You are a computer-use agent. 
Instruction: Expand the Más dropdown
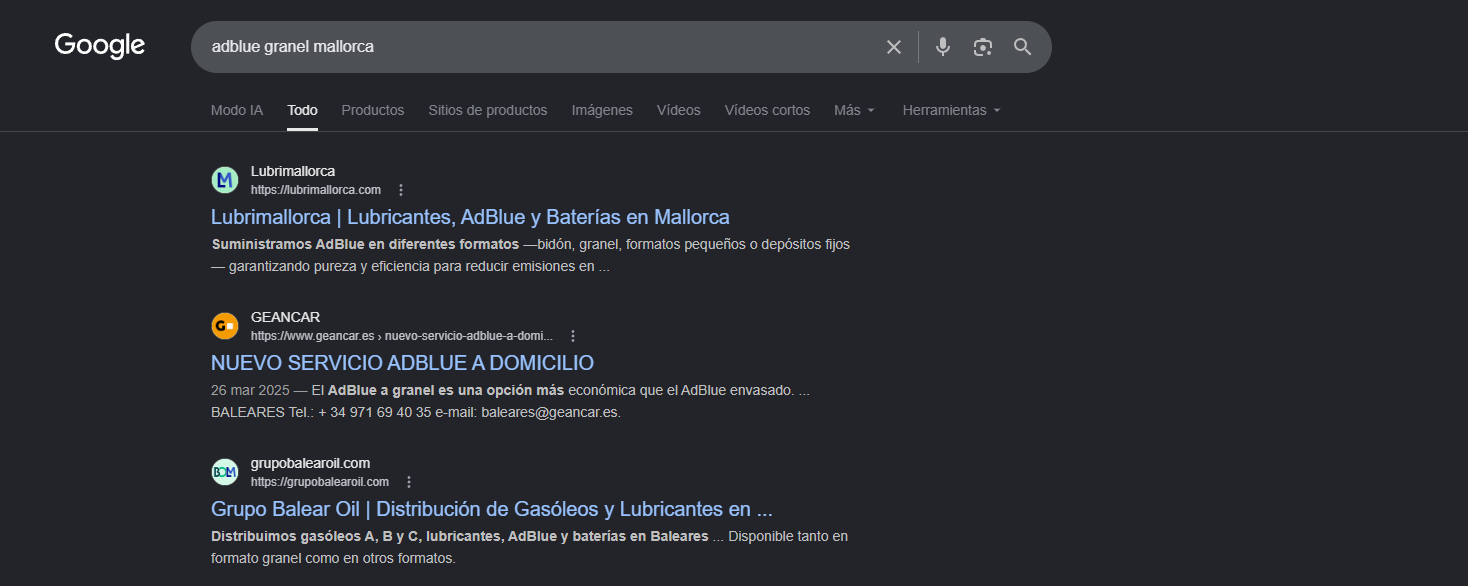855,110
